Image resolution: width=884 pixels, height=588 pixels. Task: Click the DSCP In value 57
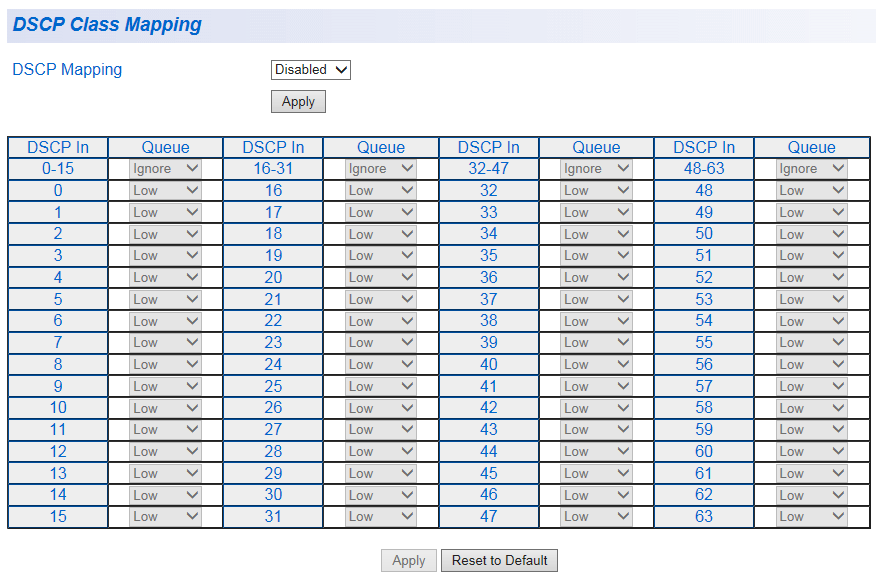coord(704,386)
